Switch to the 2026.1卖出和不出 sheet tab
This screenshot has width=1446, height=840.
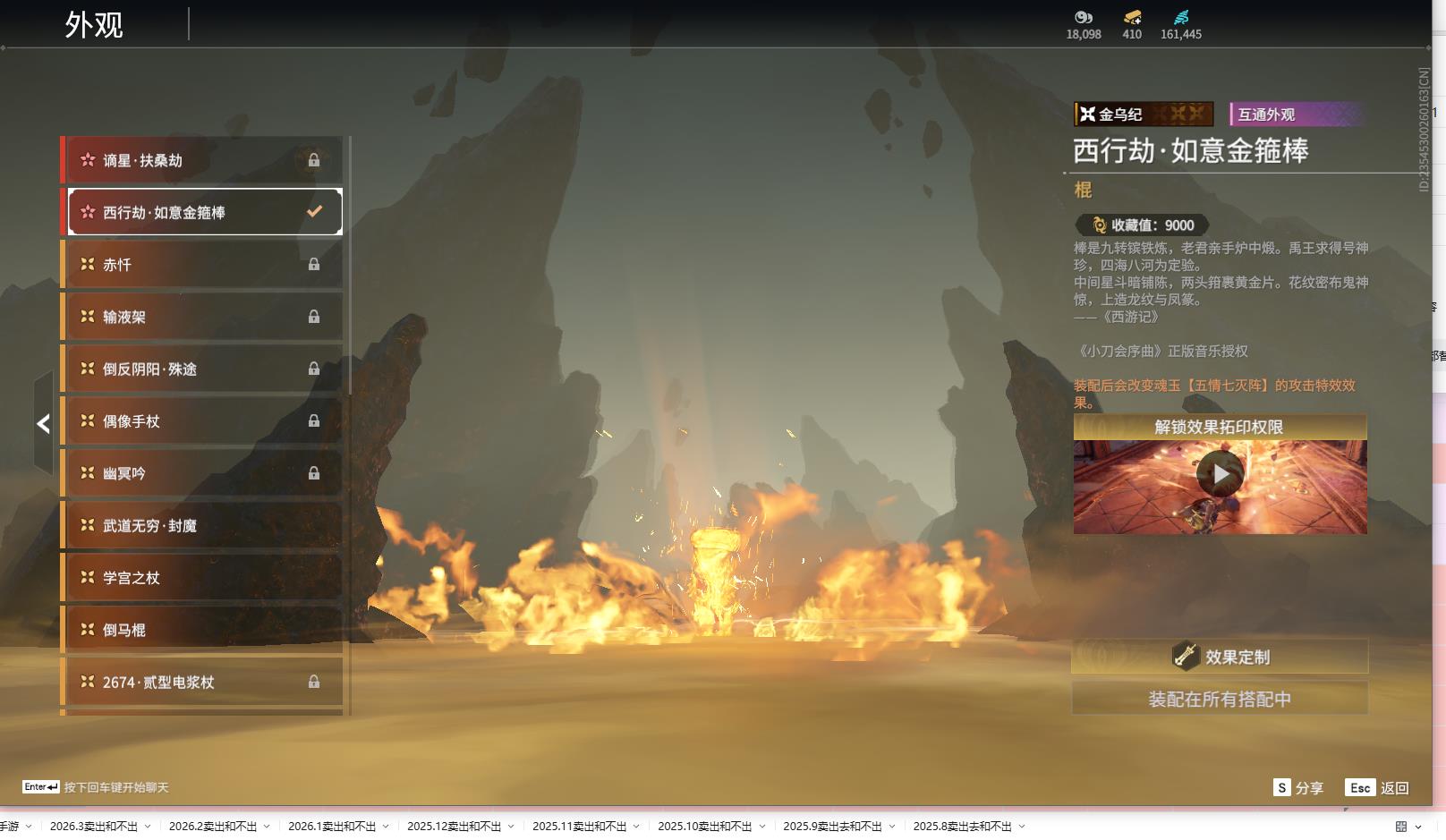click(x=331, y=827)
